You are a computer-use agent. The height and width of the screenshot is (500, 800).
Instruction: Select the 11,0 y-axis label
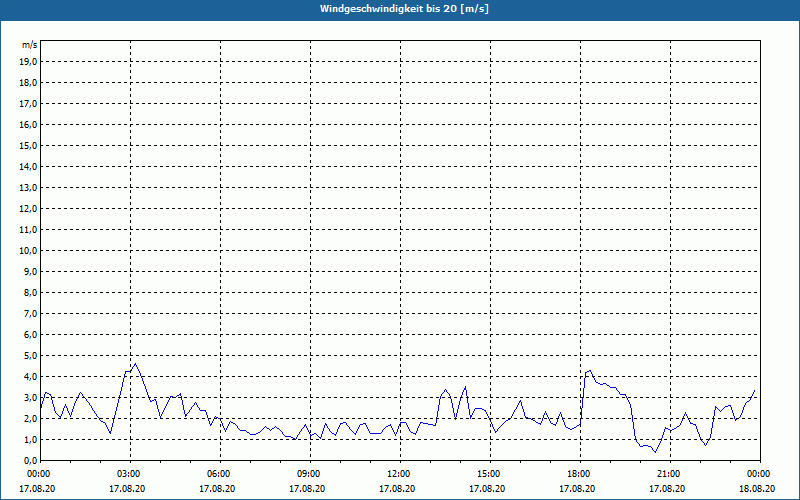pyautogui.click(x=29, y=230)
